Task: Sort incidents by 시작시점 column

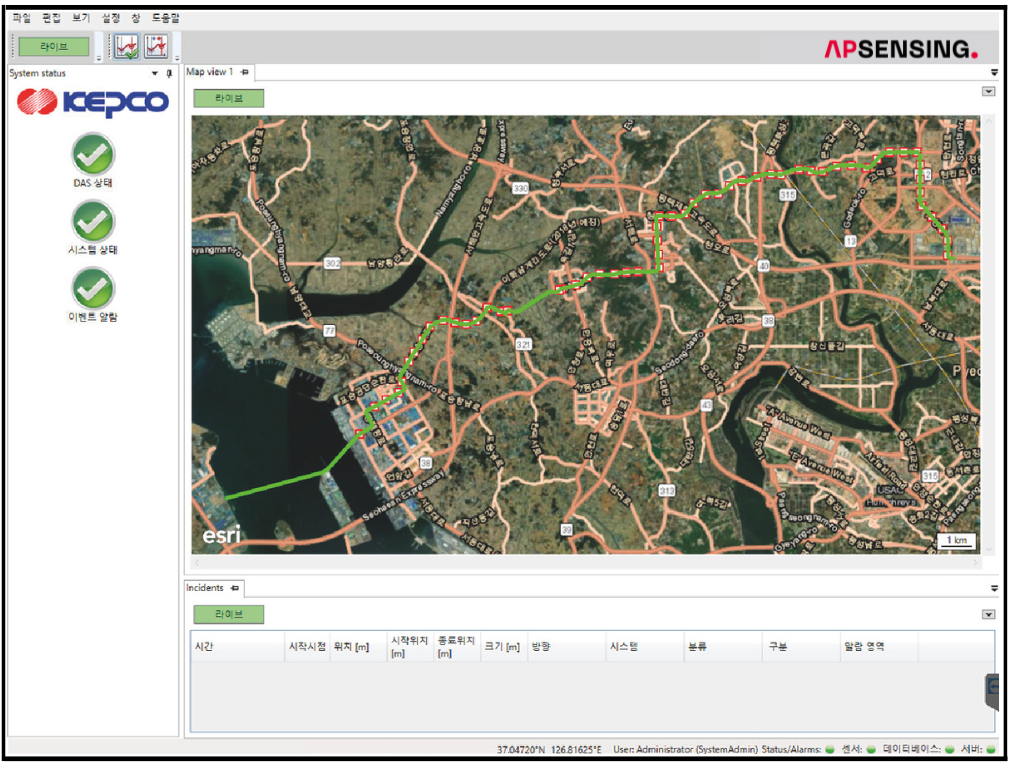Action: [307, 647]
